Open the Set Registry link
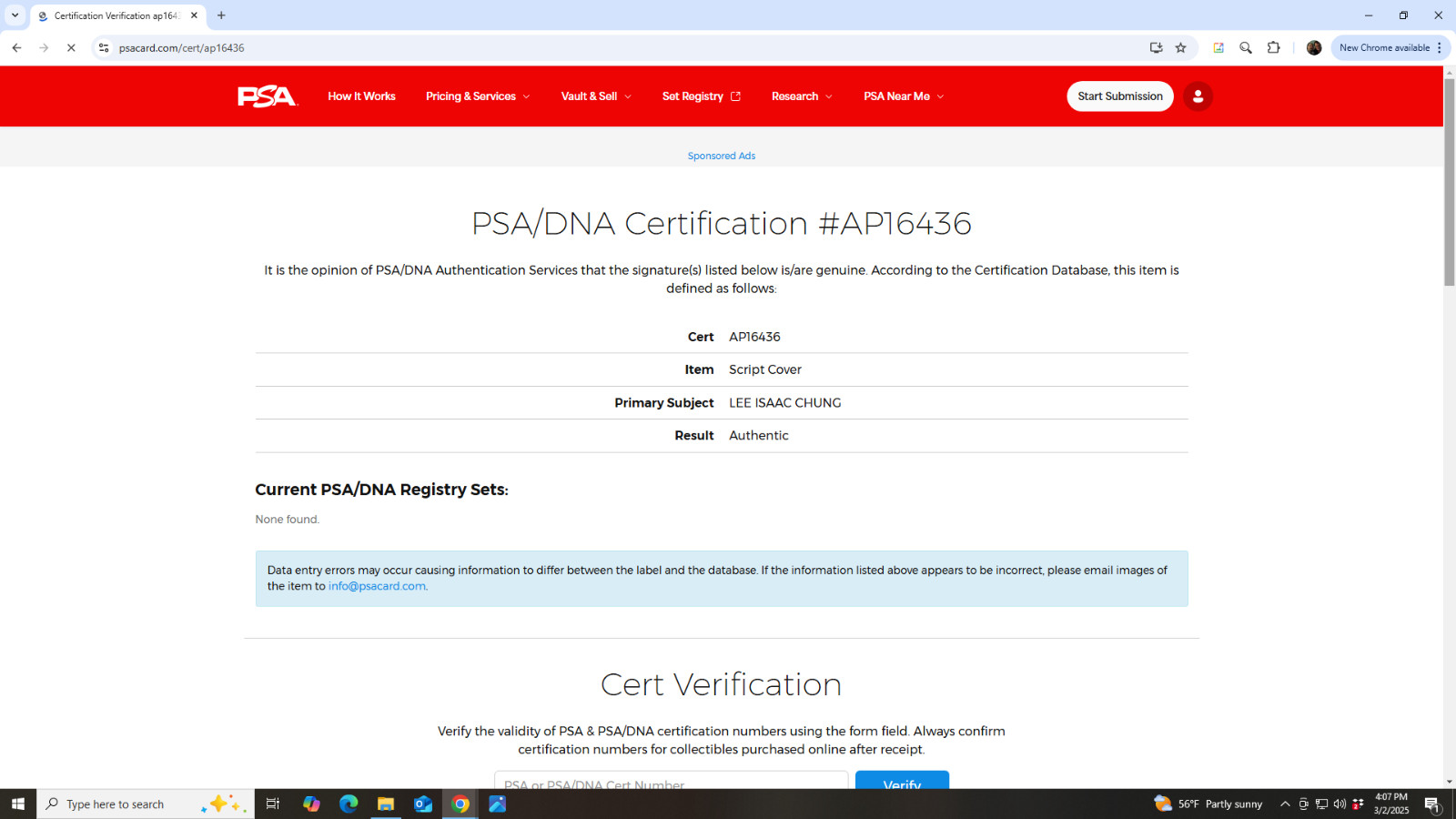Viewport: 1456px width, 819px height. (x=702, y=96)
